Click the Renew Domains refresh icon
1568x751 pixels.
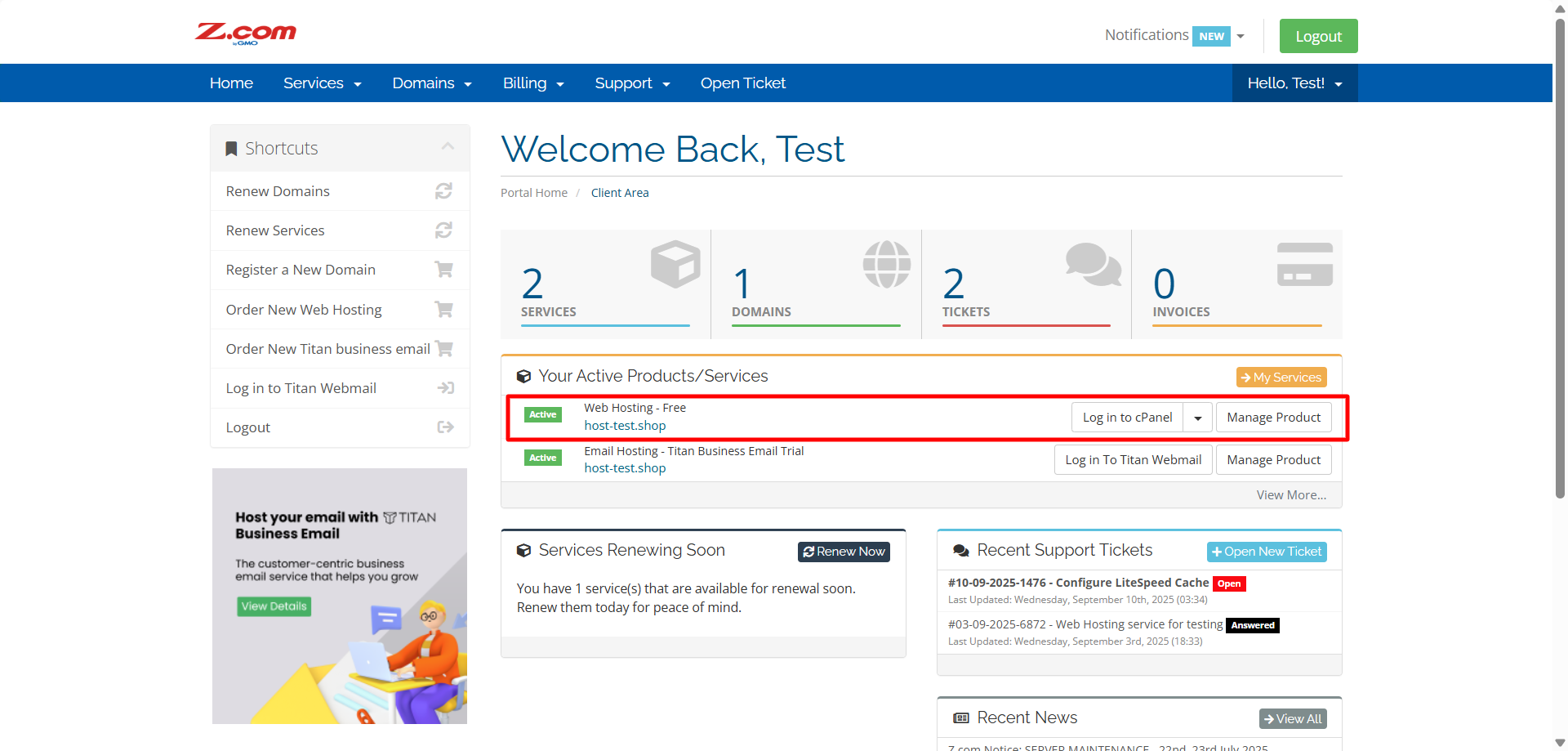[x=443, y=191]
